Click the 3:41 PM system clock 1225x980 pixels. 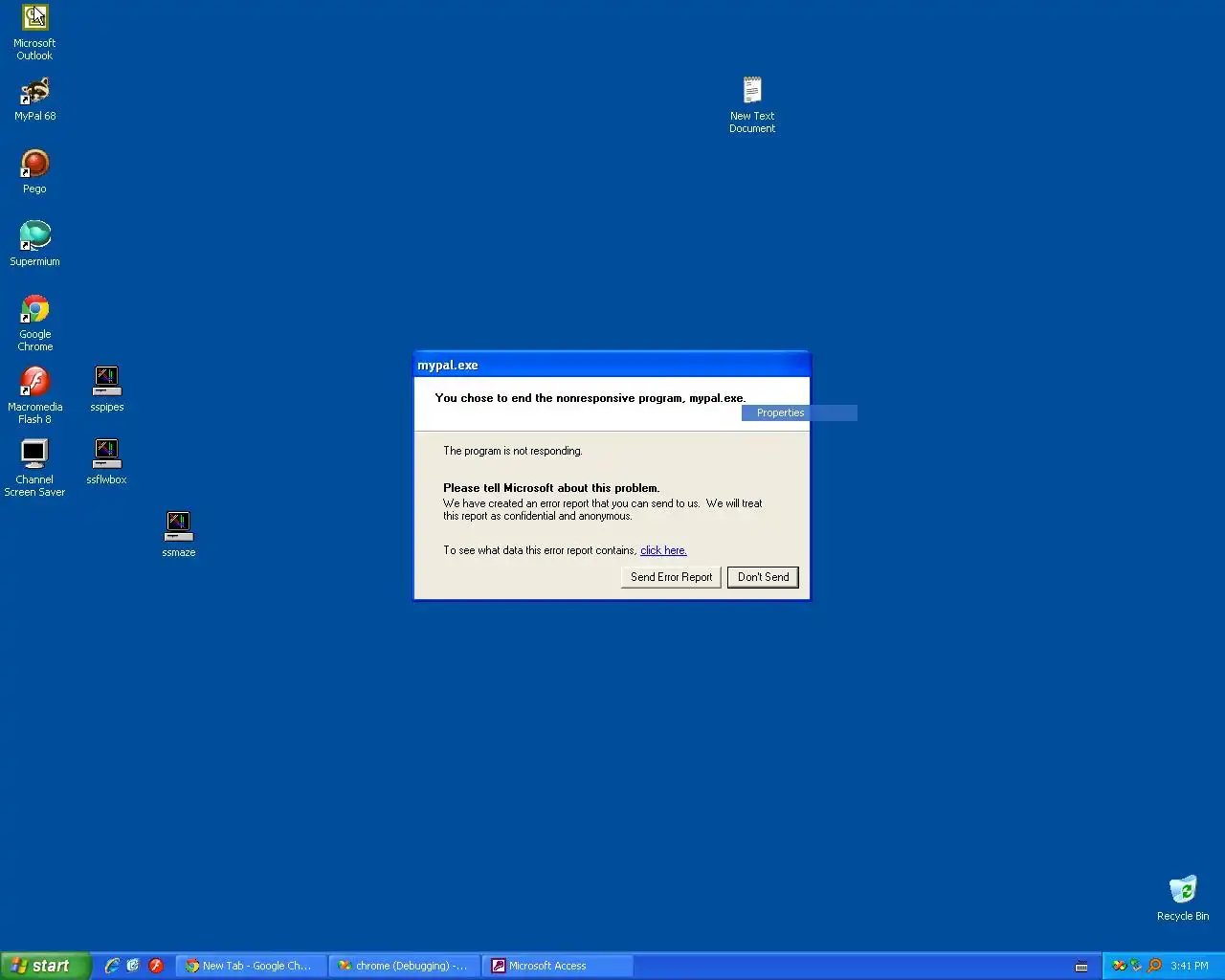1190,966
